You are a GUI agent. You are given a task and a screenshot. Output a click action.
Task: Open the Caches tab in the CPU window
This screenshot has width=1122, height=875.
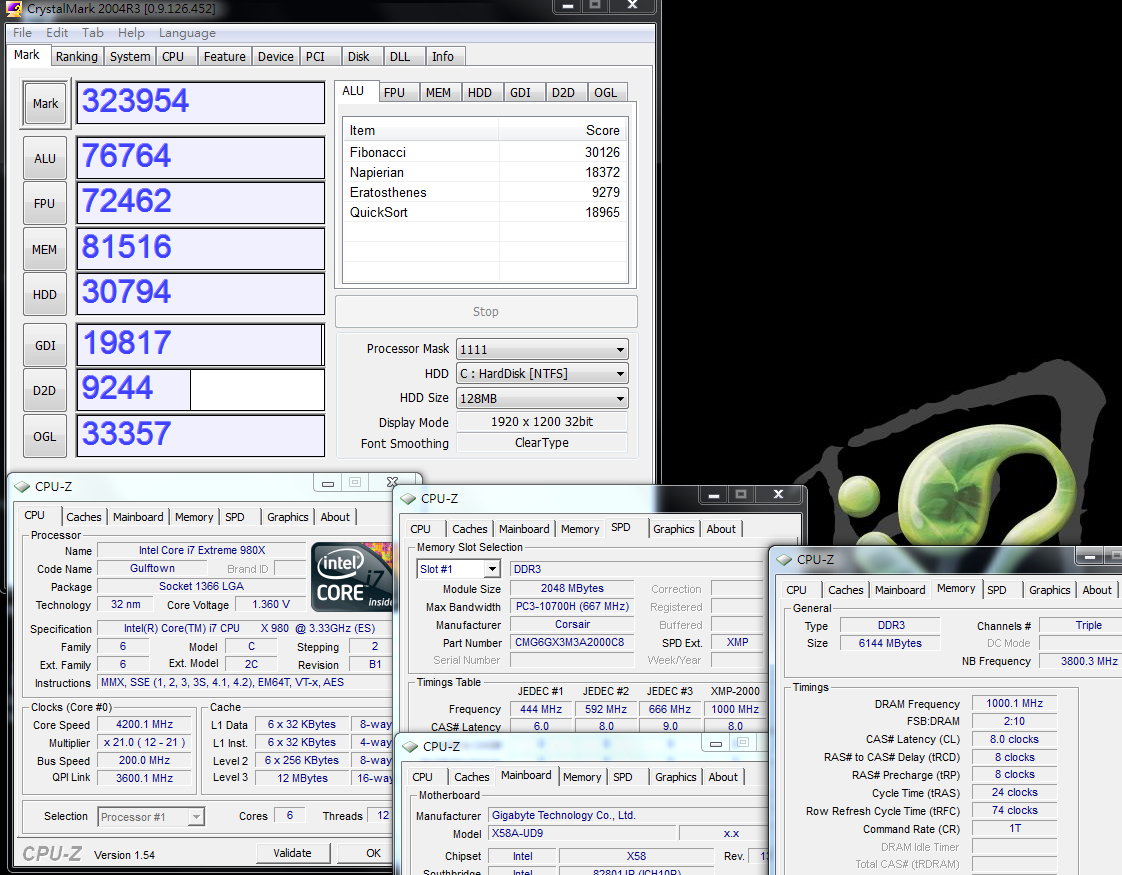(x=84, y=517)
